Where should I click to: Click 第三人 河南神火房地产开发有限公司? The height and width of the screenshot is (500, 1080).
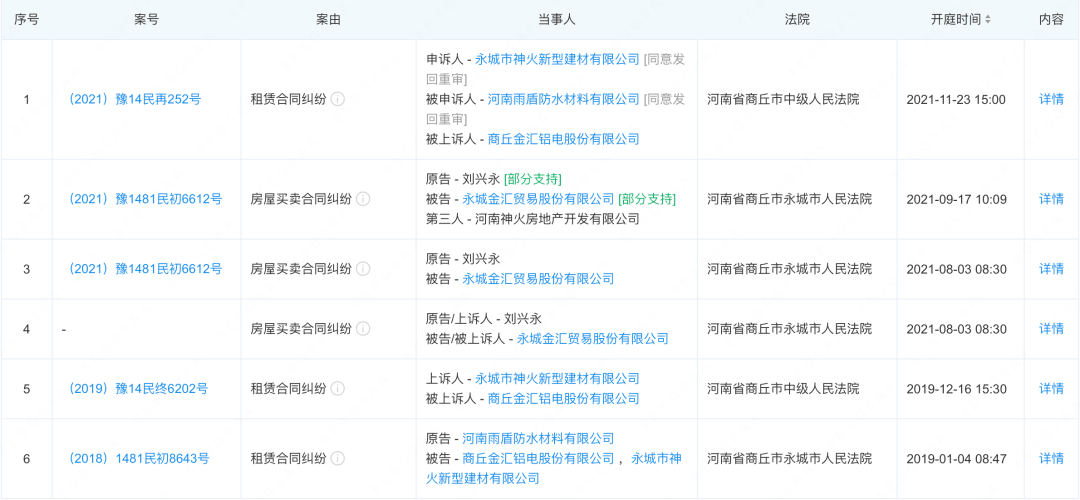point(532,220)
